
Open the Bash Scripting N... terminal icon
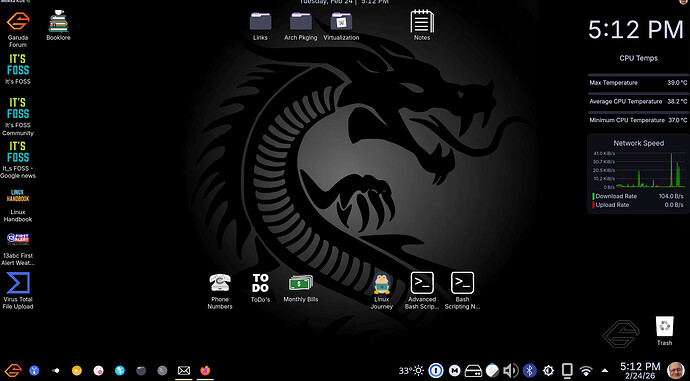click(x=462, y=290)
